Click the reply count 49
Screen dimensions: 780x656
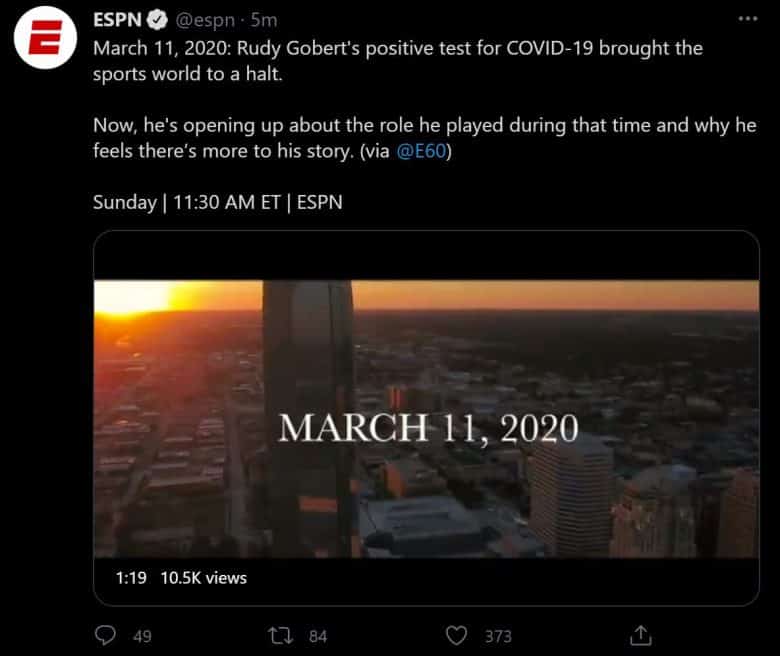pos(142,636)
